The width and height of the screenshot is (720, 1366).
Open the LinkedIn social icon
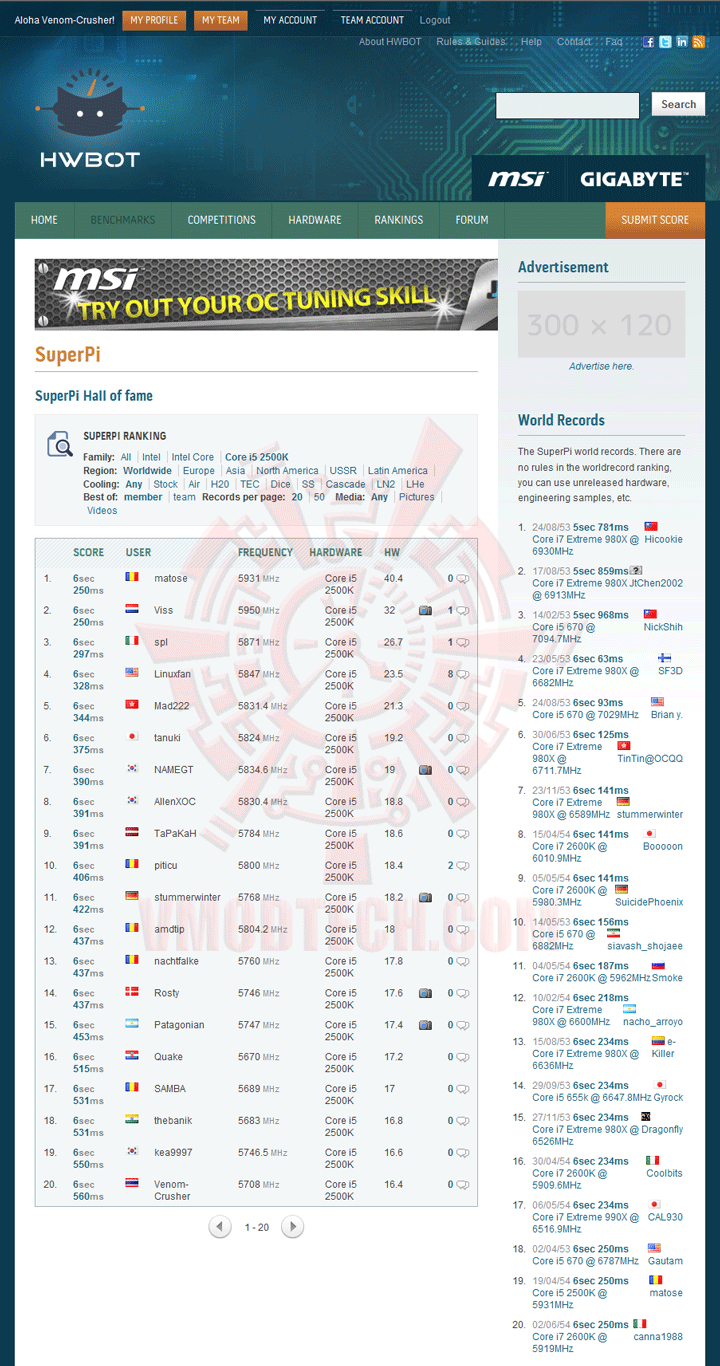[682, 42]
